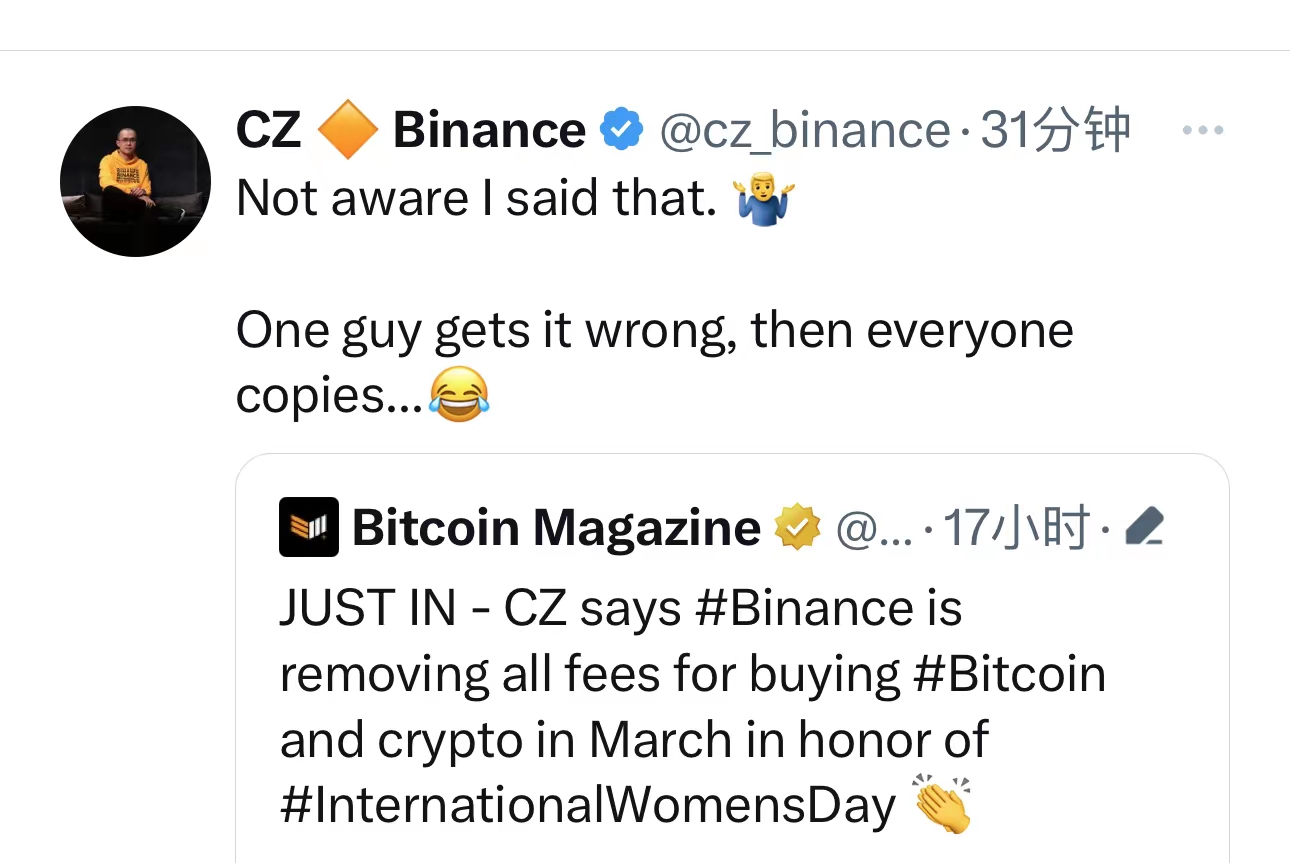
Task: Open the three-dot more options menu
Action: coord(1202,131)
